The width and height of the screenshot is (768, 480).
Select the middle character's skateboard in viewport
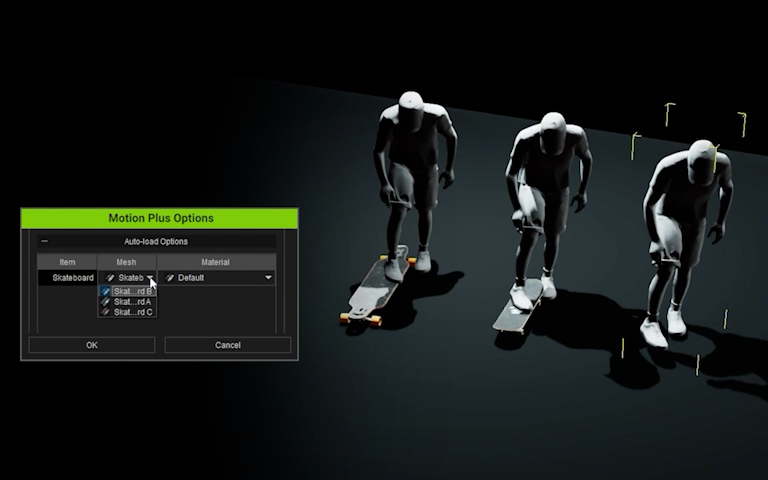pos(518,307)
